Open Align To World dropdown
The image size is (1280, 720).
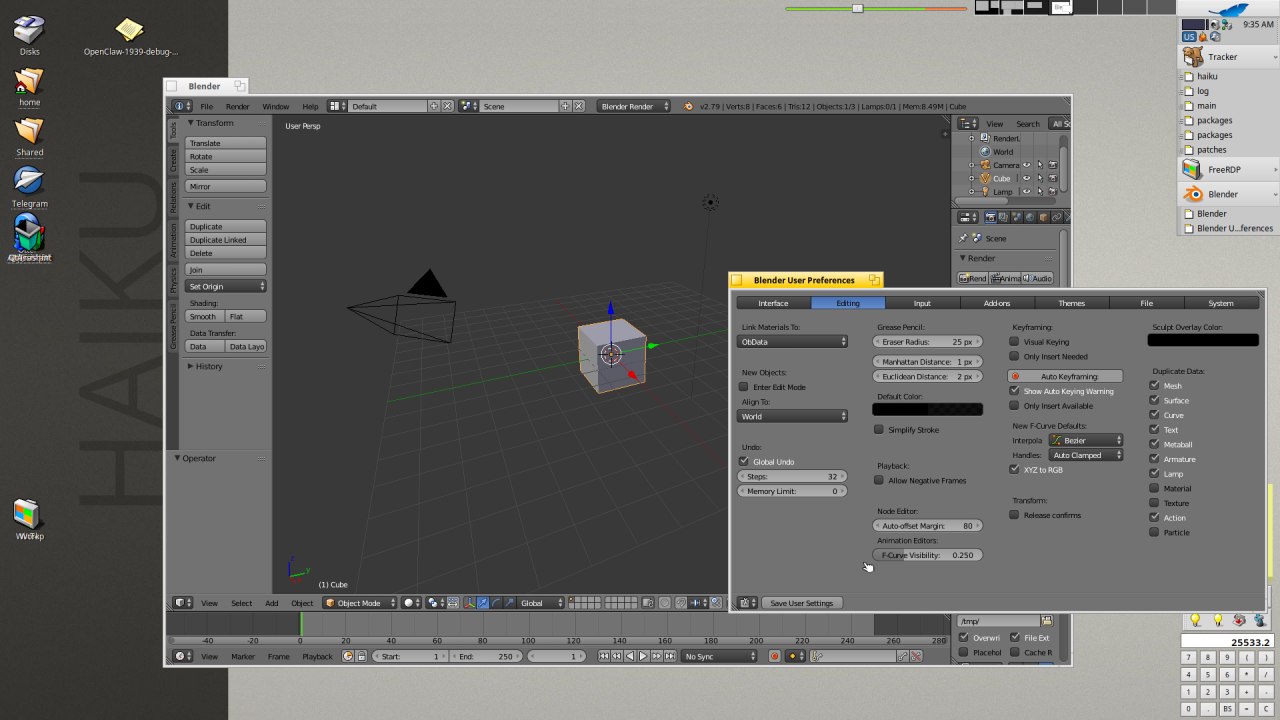coord(792,417)
